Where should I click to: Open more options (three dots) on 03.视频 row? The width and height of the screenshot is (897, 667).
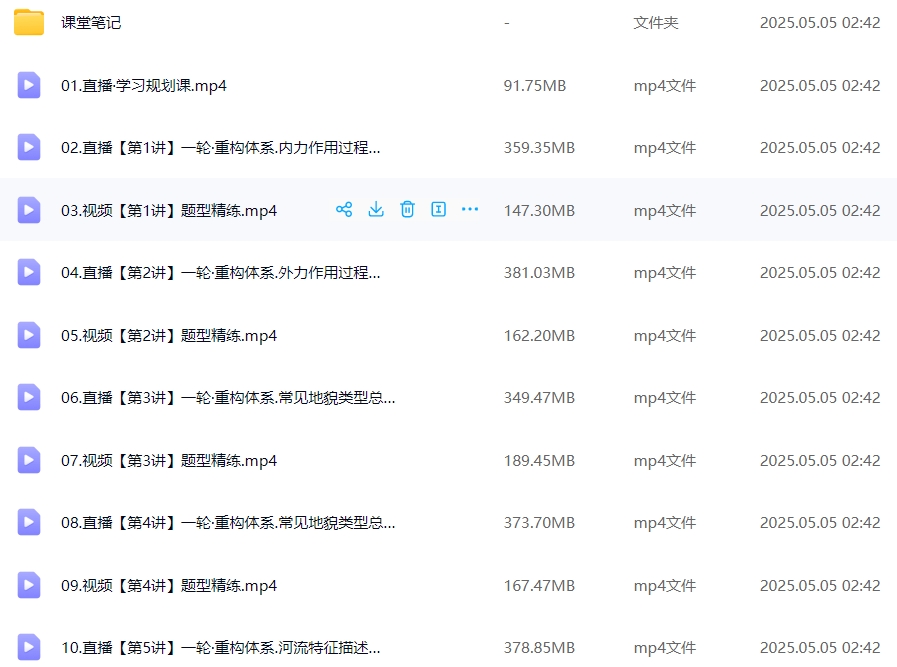pos(470,209)
